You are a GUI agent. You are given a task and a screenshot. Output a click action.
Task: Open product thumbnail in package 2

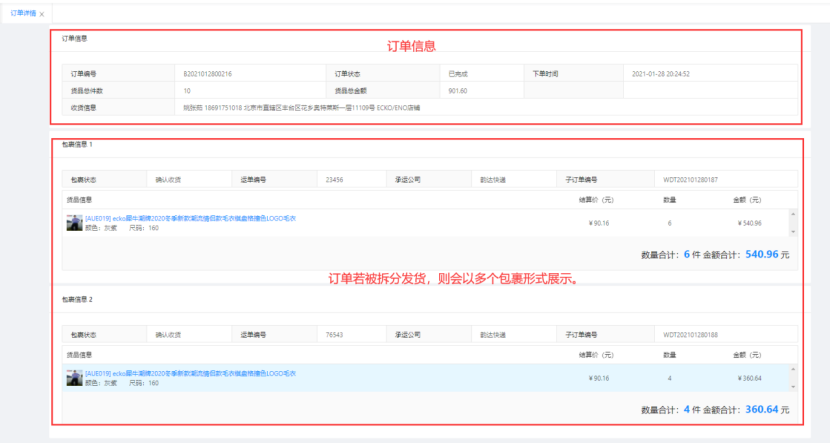point(75,377)
